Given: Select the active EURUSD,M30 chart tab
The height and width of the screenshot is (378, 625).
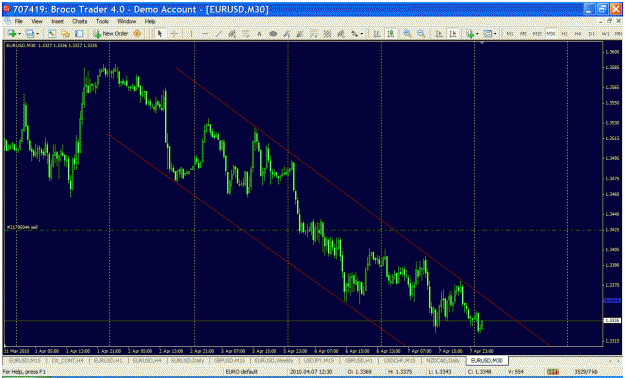Looking at the screenshot, I should (487, 360).
